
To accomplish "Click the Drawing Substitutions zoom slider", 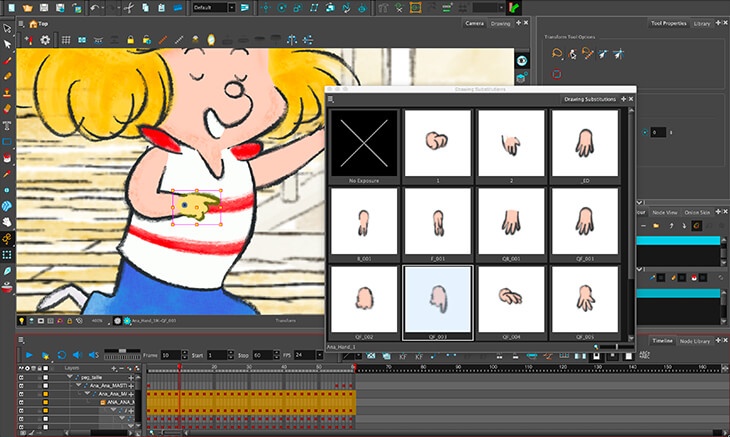I will pos(614,347).
